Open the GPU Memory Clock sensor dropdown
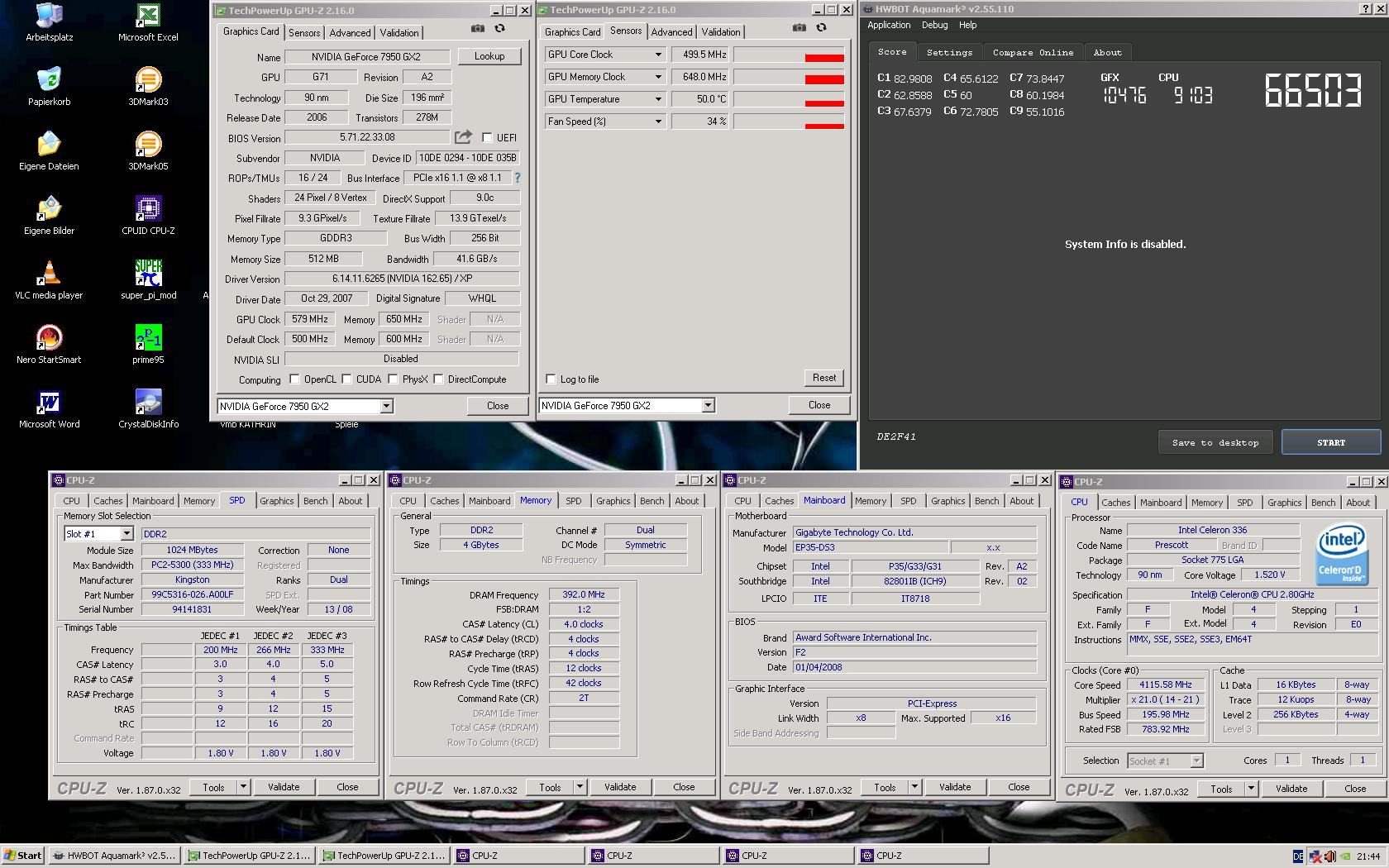 [x=658, y=77]
